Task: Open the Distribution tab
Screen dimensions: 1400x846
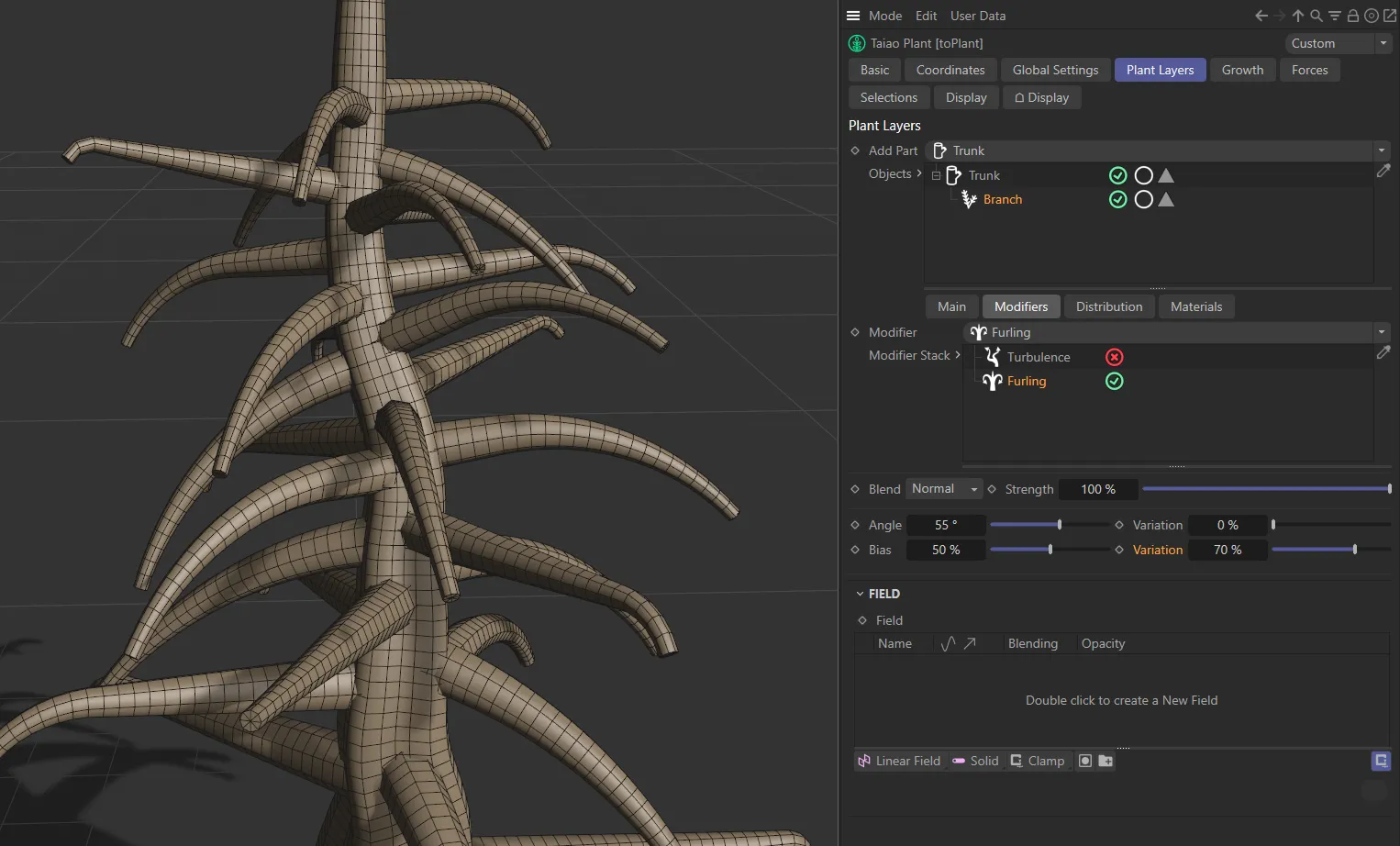Action: (x=1108, y=306)
